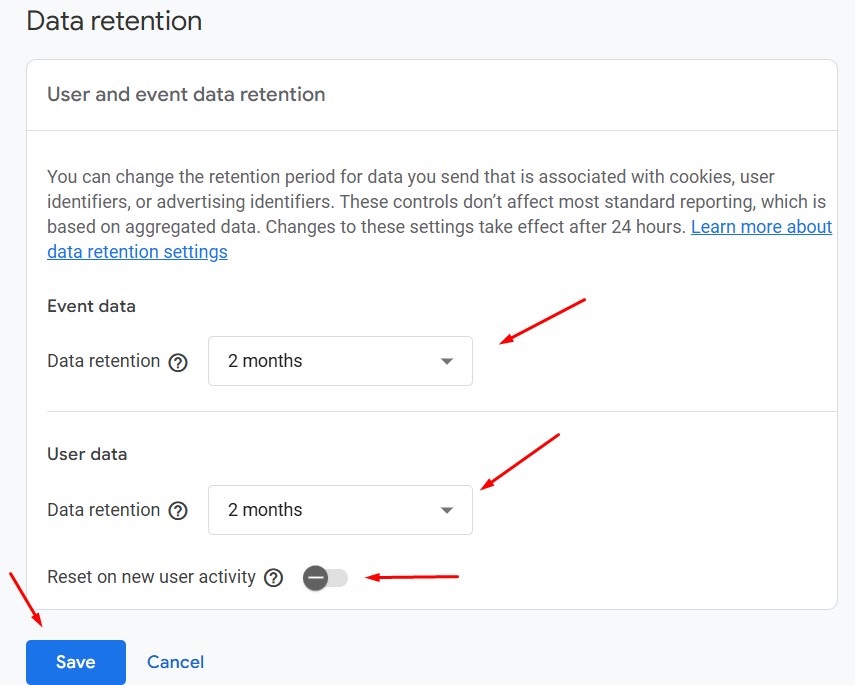
Task: Click the Event data retention help icon
Action: click(x=178, y=362)
